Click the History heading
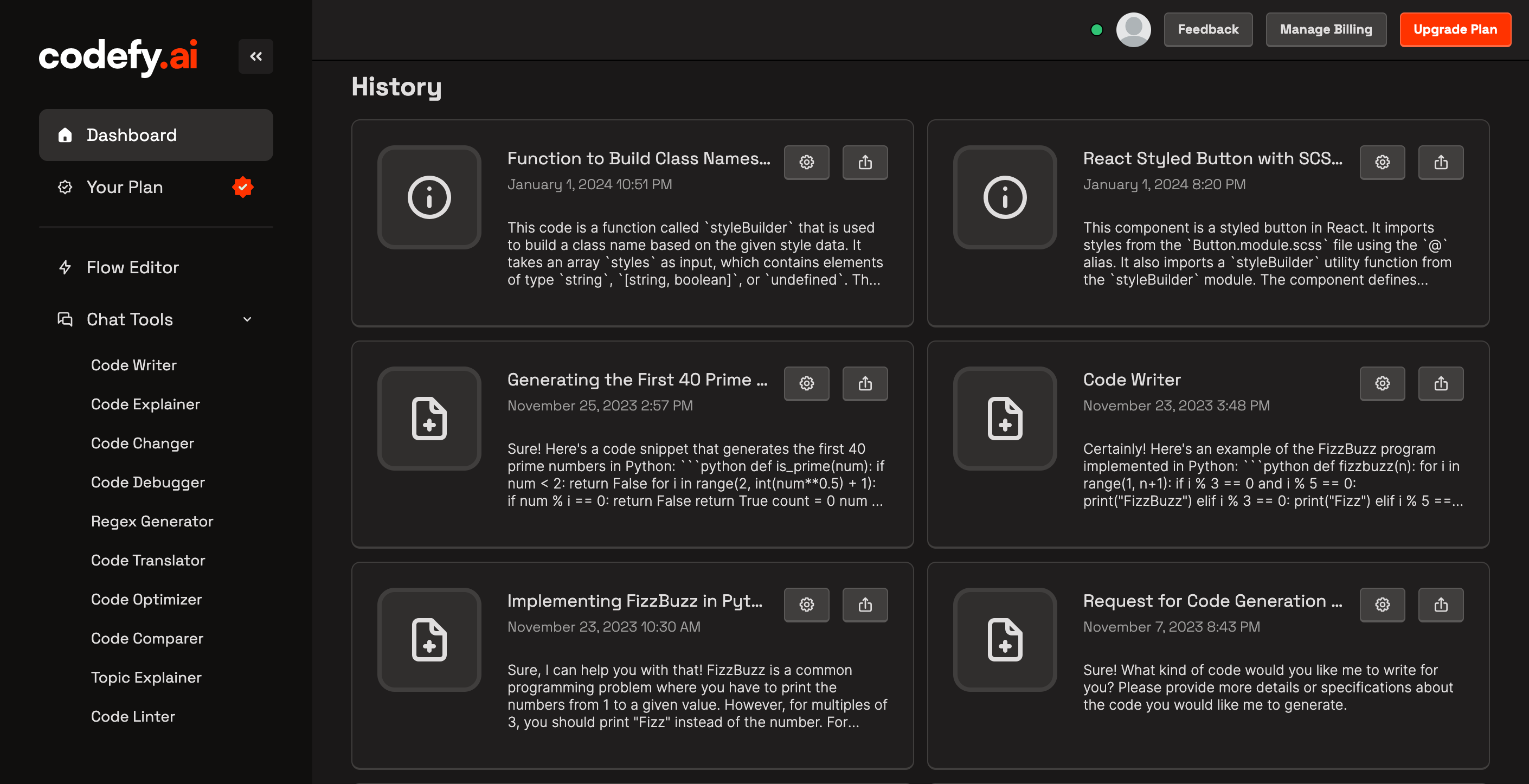The width and height of the screenshot is (1529, 784). pyautogui.click(x=396, y=87)
